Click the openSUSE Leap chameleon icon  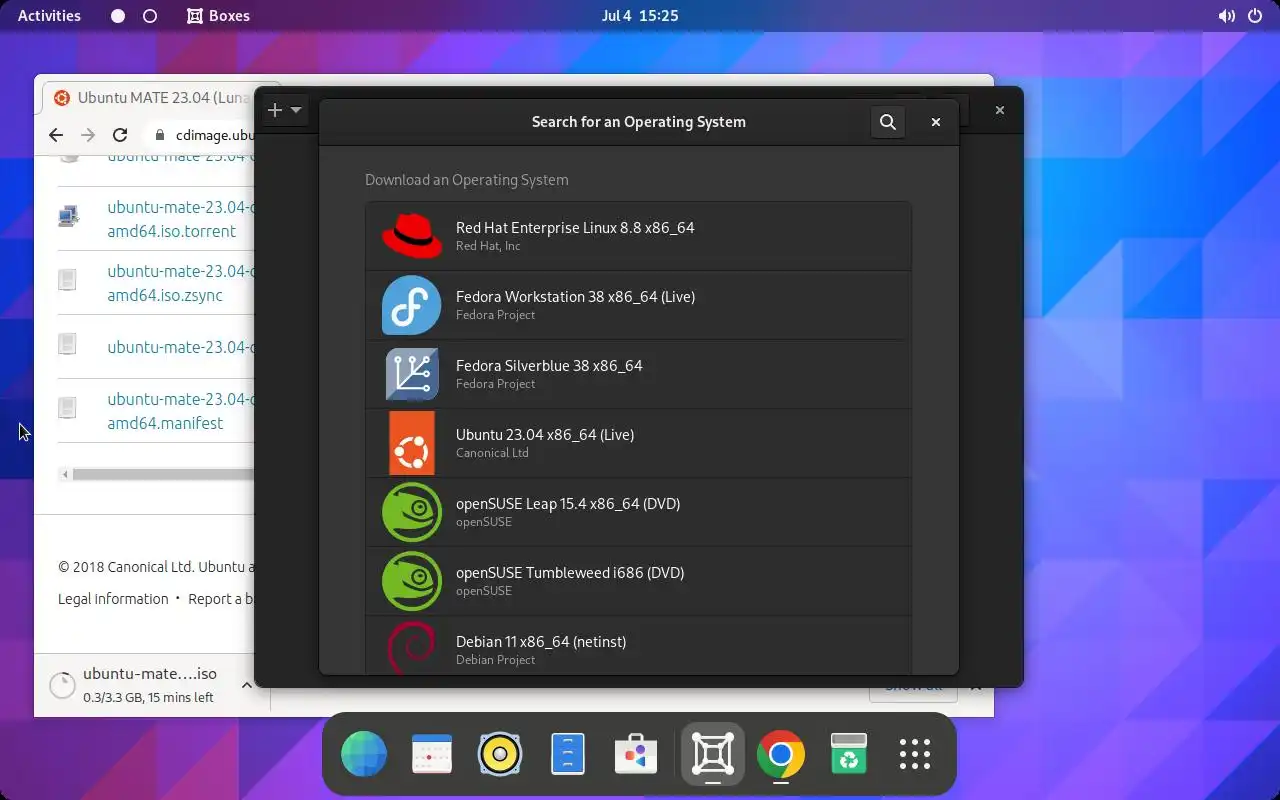[412, 512]
